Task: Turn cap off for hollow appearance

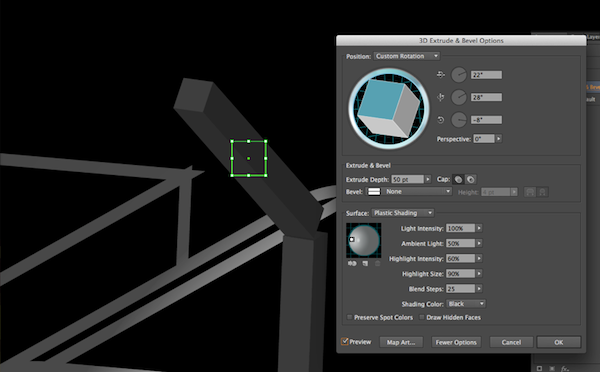Action: click(x=471, y=179)
